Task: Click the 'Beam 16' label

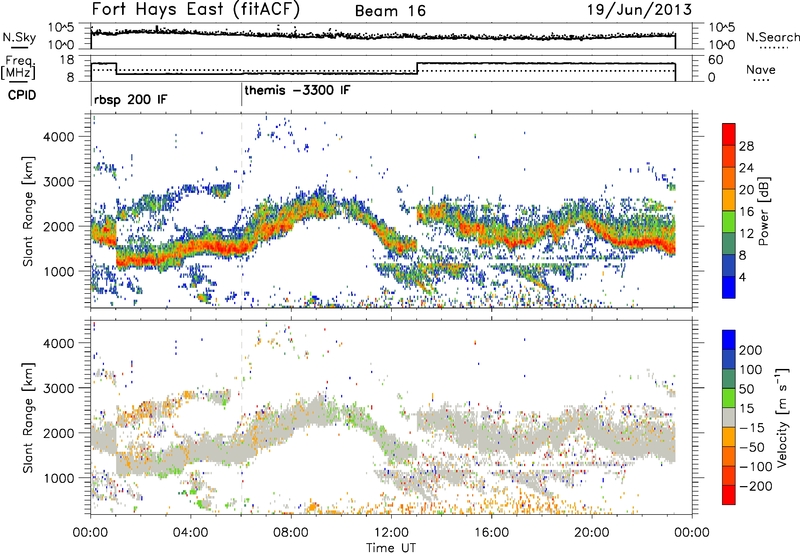Action: point(390,11)
